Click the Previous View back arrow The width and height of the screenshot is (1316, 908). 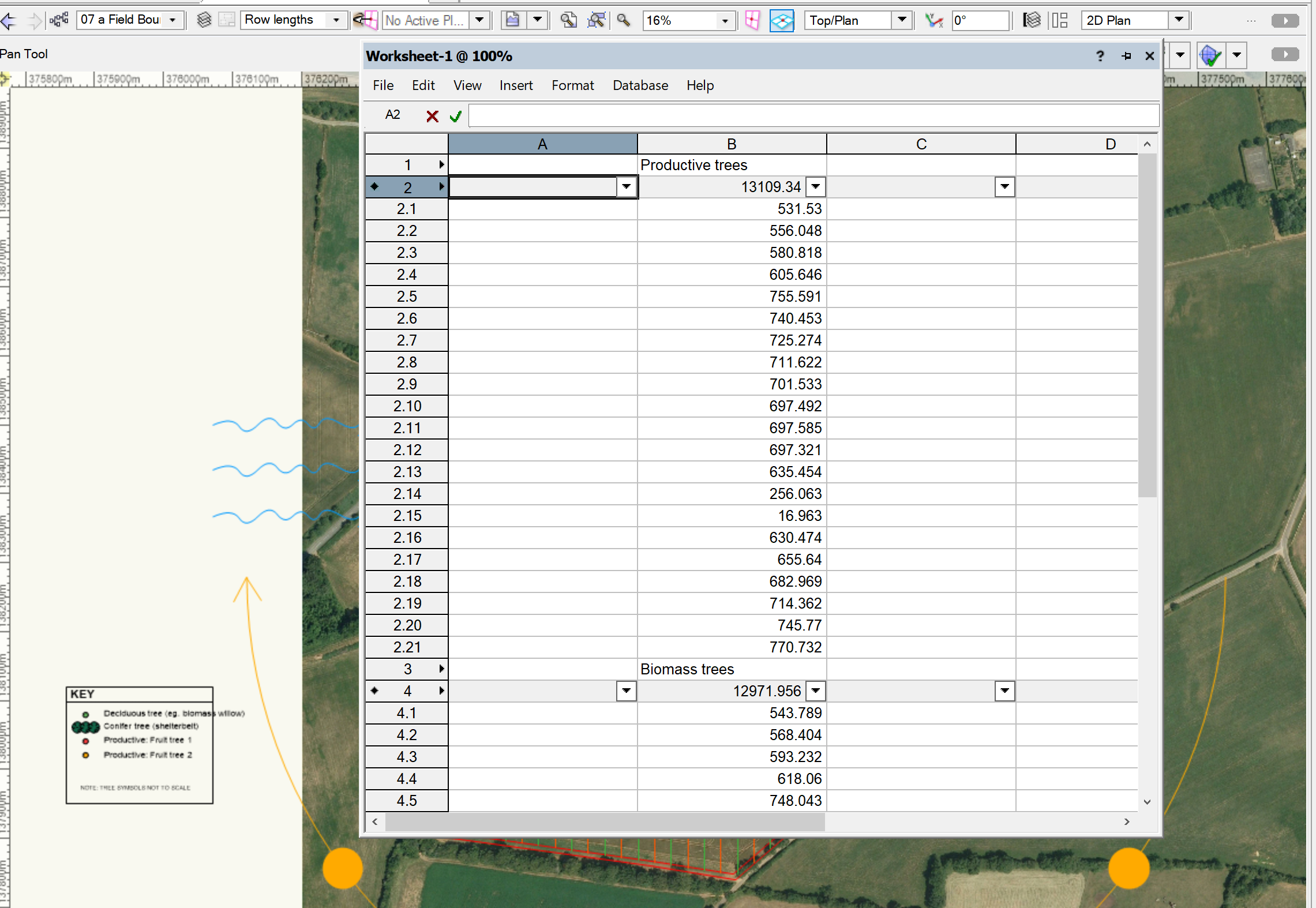[8, 21]
